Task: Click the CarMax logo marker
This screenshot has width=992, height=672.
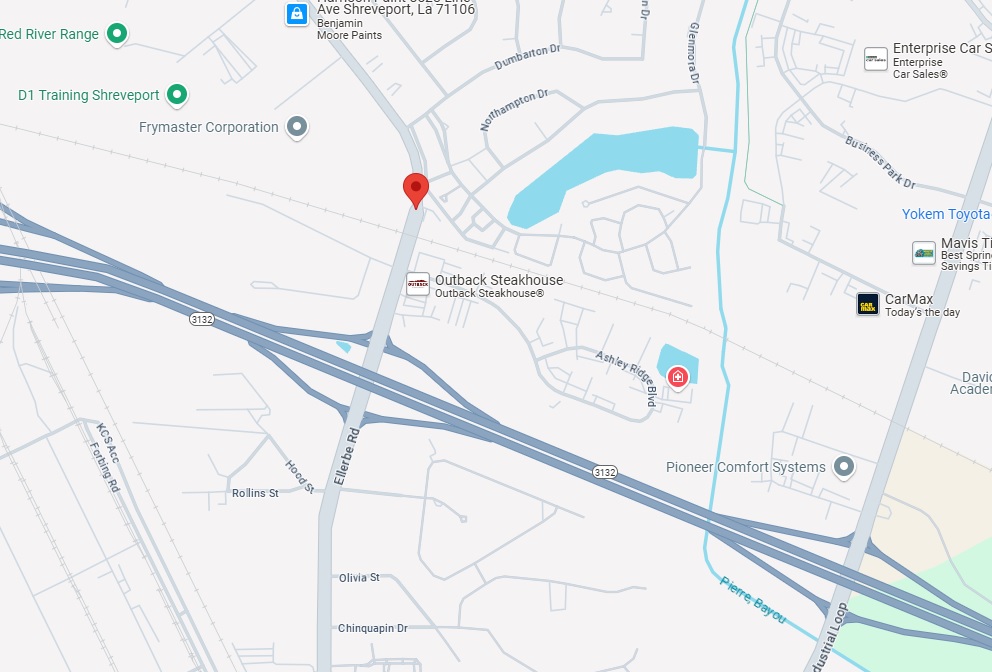Action: [x=867, y=304]
